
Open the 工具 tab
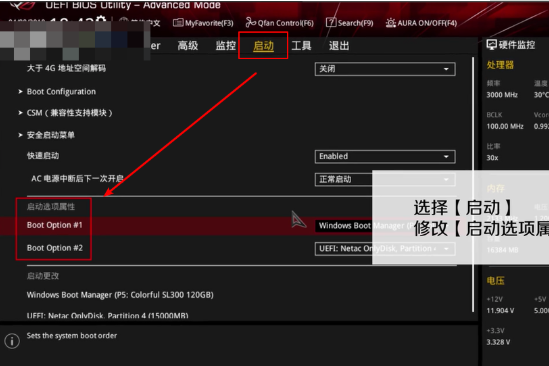pos(301,46)
